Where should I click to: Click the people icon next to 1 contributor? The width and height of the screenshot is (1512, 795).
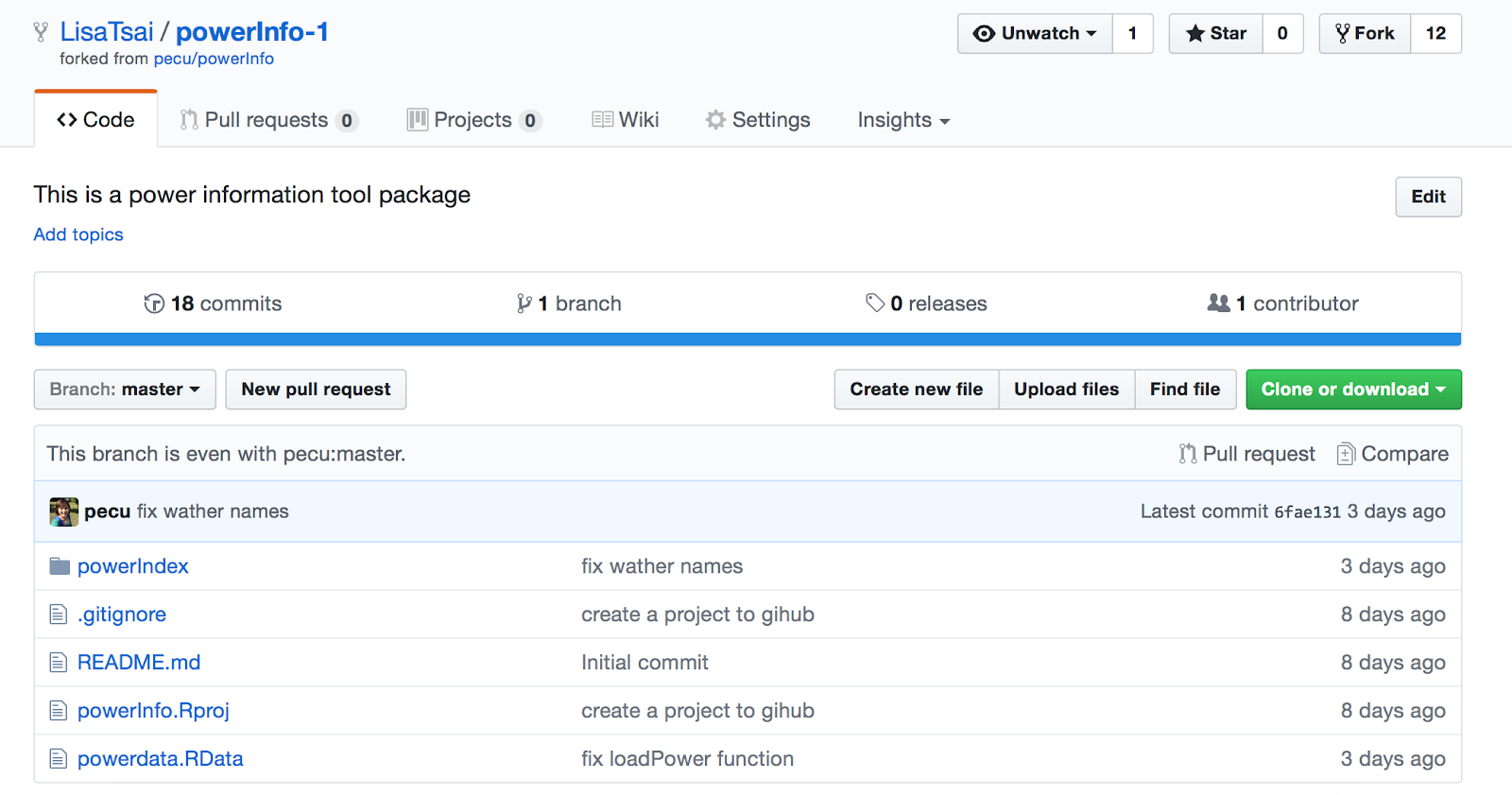tap(1219, 302)
